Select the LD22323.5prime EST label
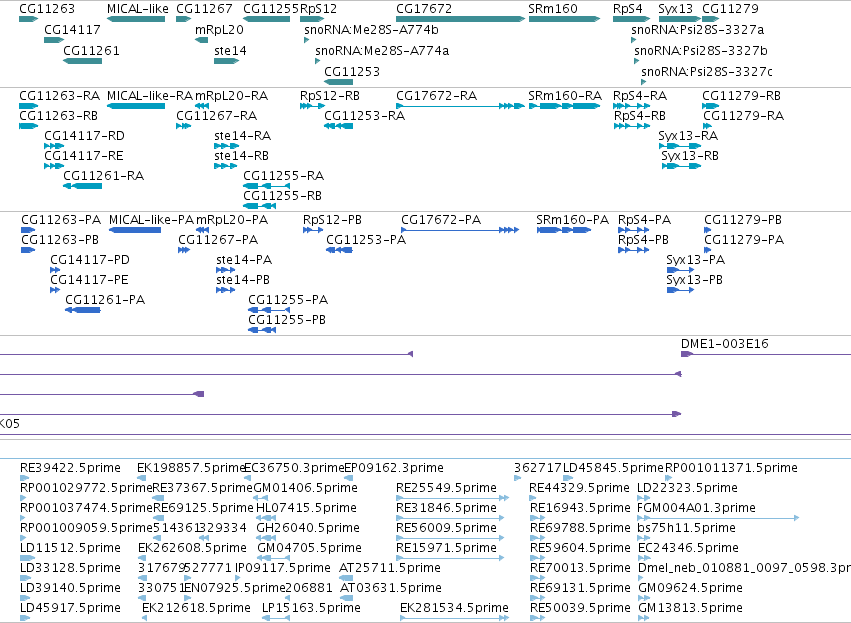Screen dimensions: 851x623 688,488
